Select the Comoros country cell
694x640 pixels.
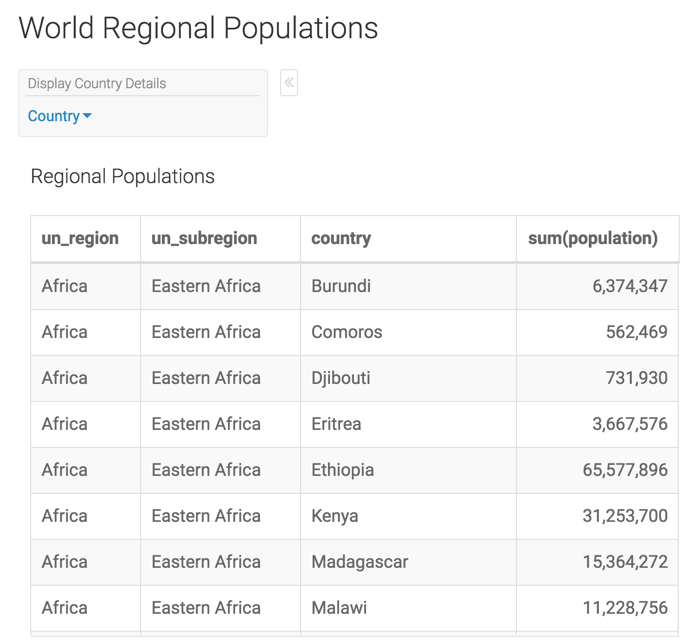click(x=347, y=332)
